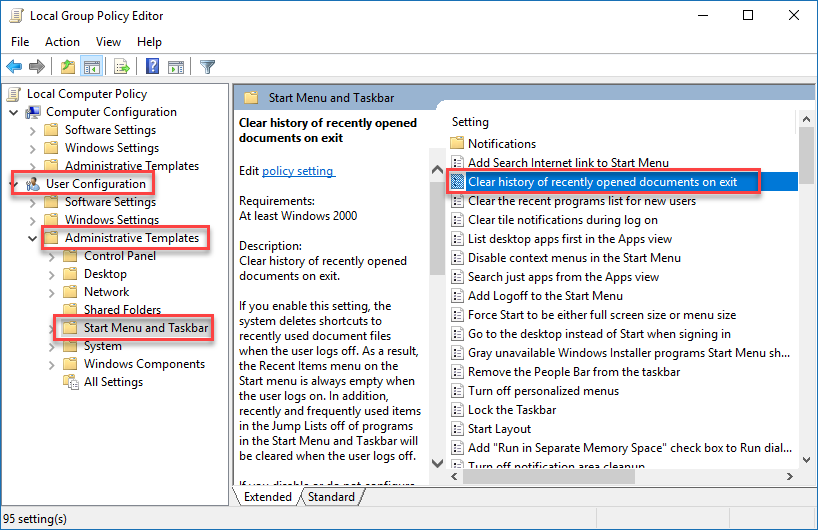Click the Windows Components folder icon
Image resolution: width=818 pixels, height=530 pixels.
(70, 364)
